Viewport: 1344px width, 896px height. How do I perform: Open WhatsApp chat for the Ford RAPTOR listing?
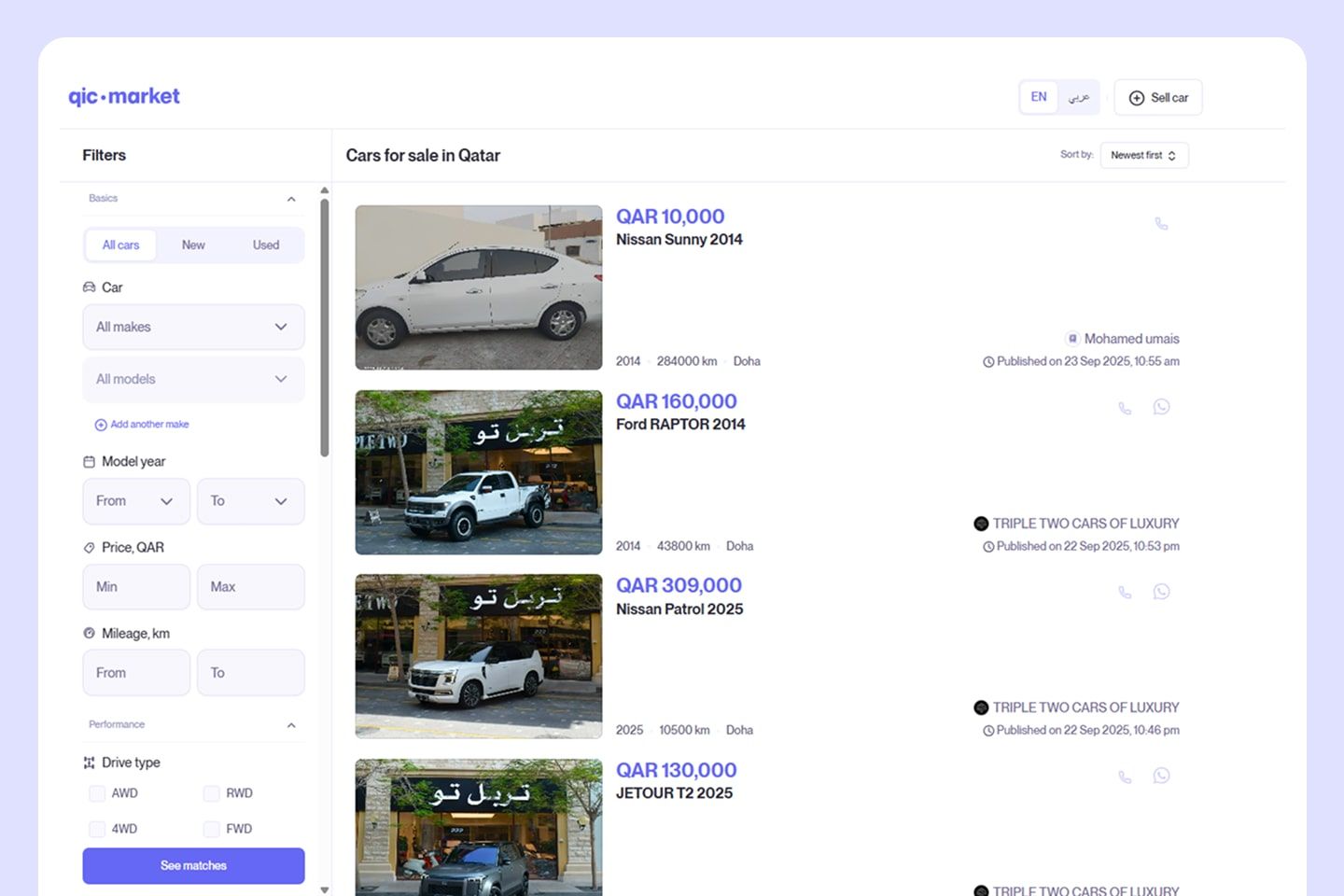pyautogui.click(x=1161, y=407)
